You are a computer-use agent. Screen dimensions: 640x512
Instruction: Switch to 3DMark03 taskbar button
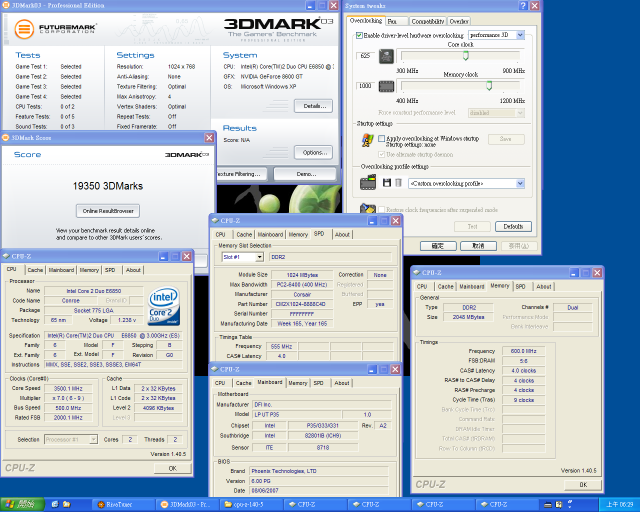(187, 505)
